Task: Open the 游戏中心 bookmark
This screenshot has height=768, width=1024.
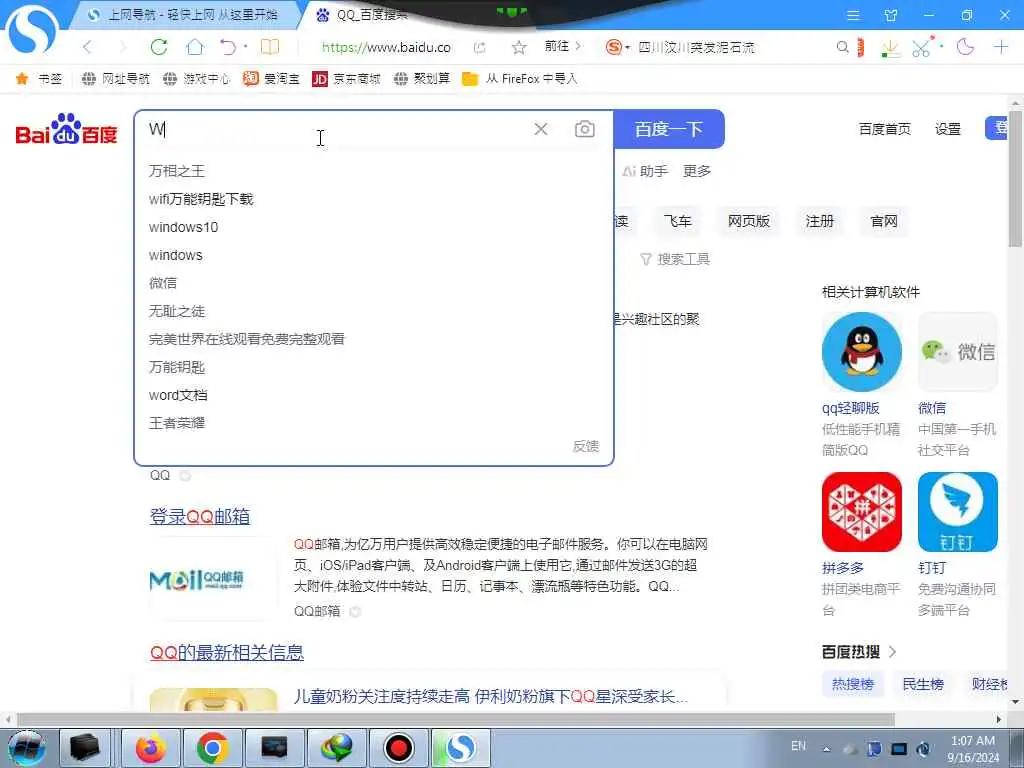Action: 197,79
